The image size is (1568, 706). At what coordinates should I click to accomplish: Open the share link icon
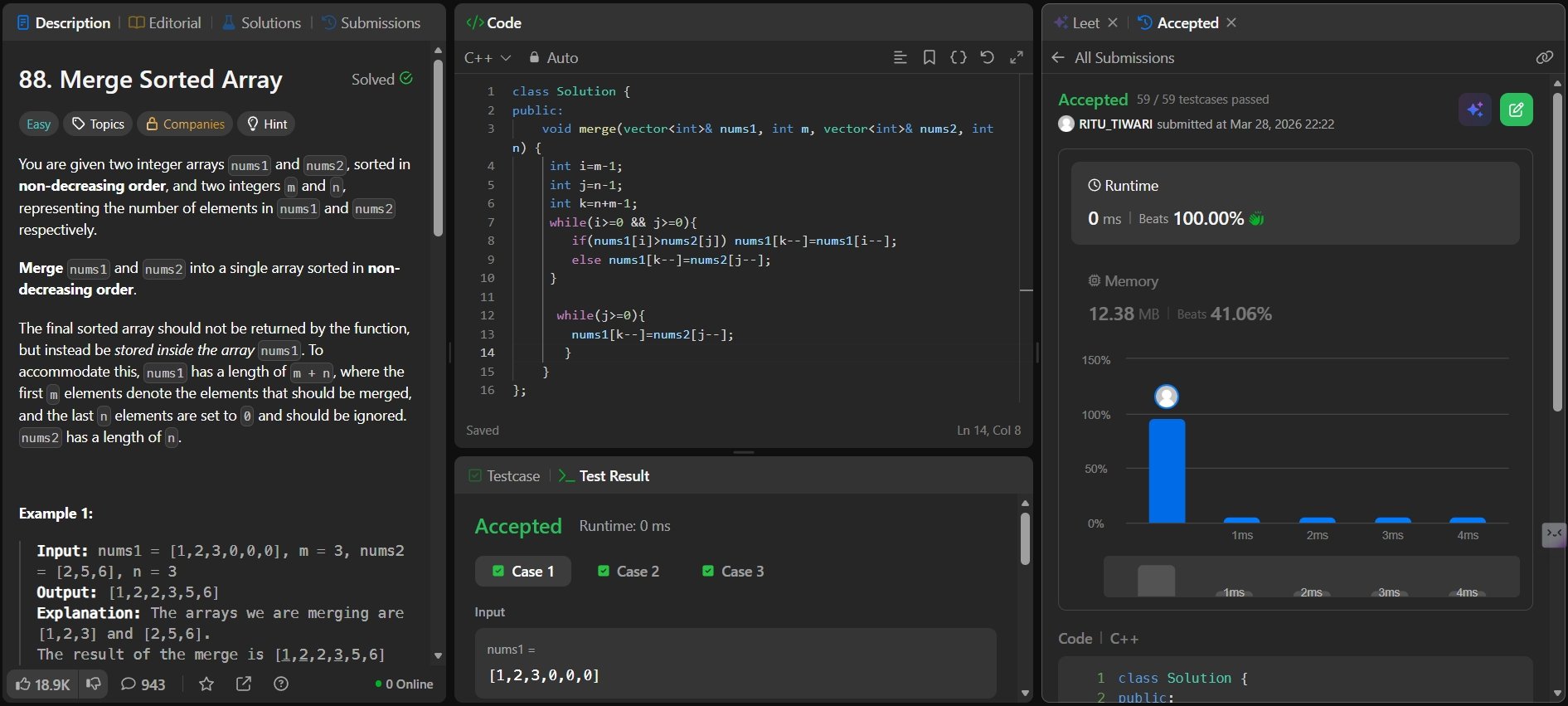[x=244, y=684]
